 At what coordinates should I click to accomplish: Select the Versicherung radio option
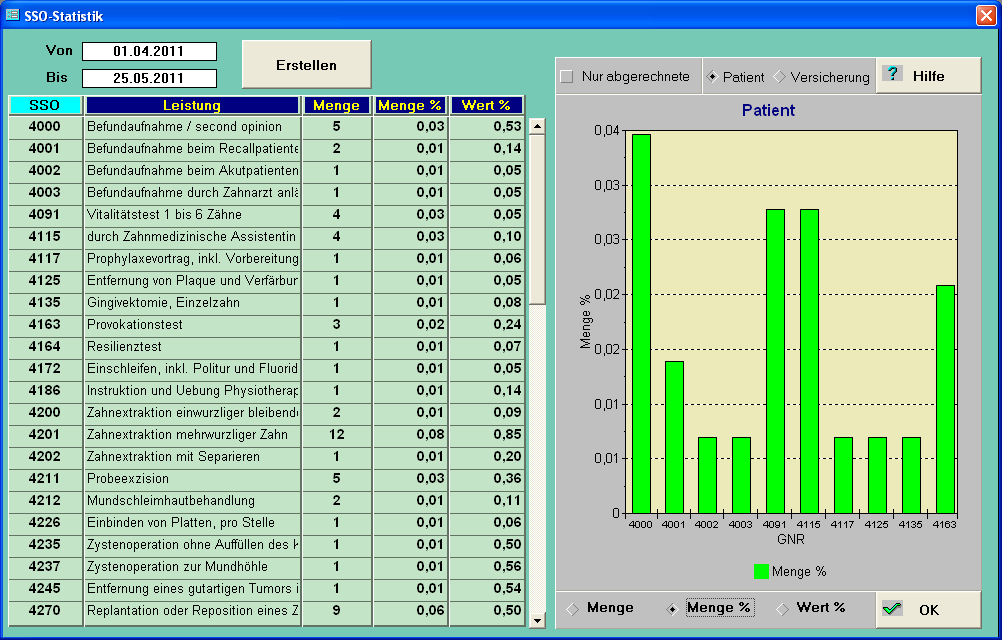[780, 77]
